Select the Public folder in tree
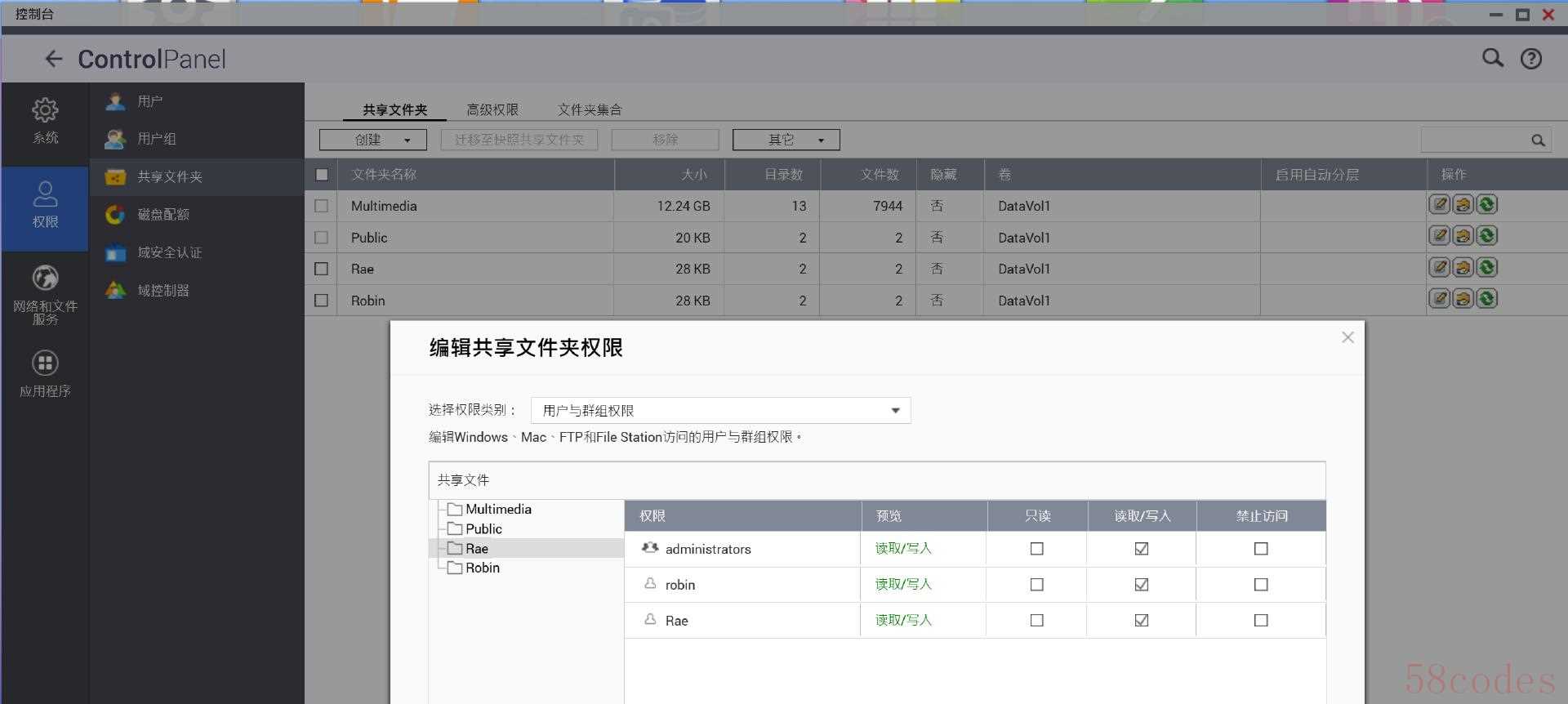 tap(483, 528)
